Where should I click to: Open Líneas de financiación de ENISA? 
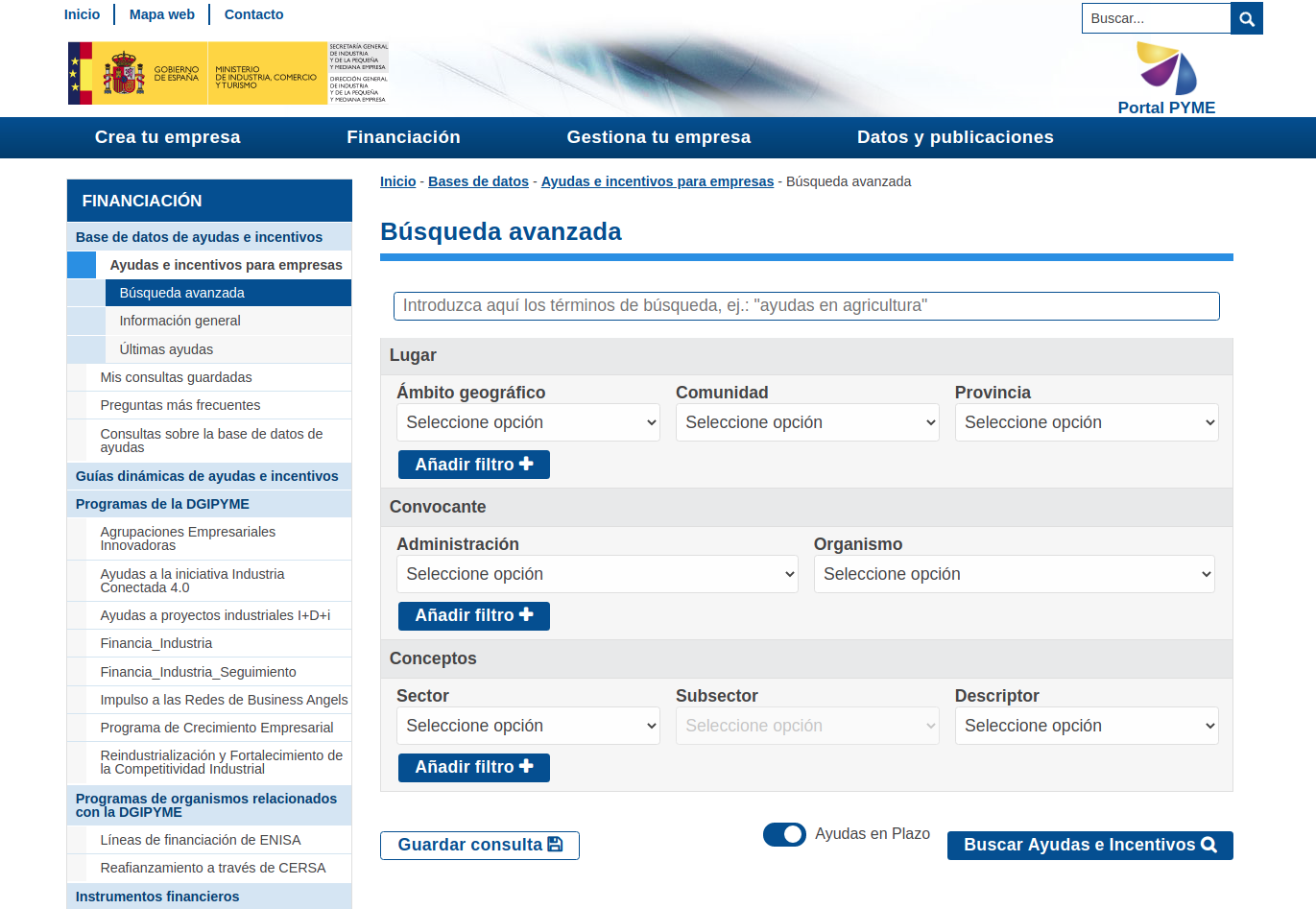(x=200, y=840)
